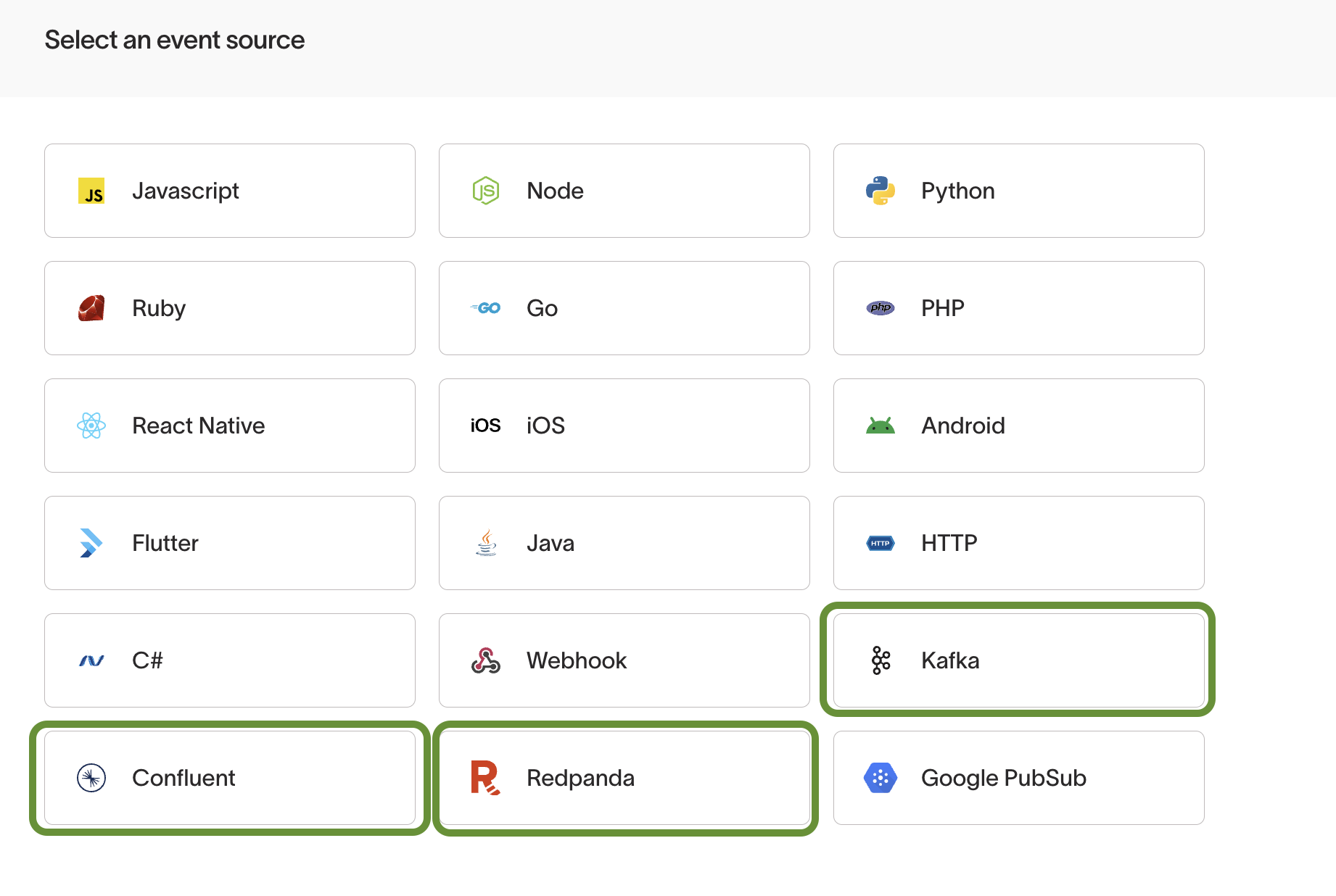Select Webhook as event source
This screenshot has height=896, width=1336.
coord(624,660)
